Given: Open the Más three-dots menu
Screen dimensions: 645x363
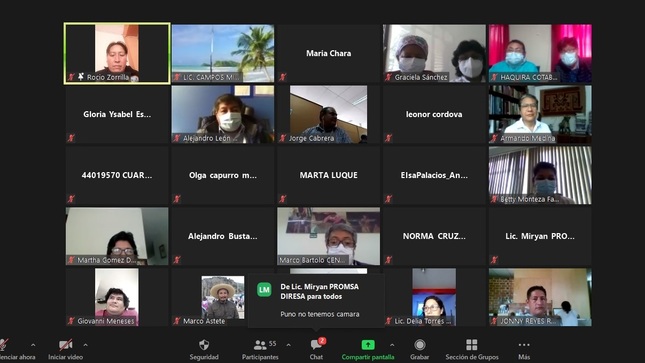Looking at the screenshot, I should point(524,344).
